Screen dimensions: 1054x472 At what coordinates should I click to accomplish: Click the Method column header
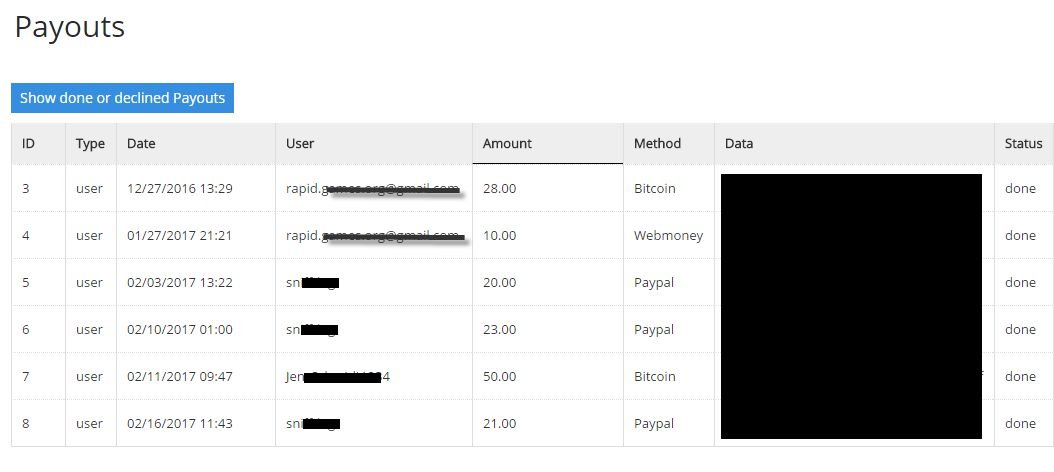[x=657, y=144]
